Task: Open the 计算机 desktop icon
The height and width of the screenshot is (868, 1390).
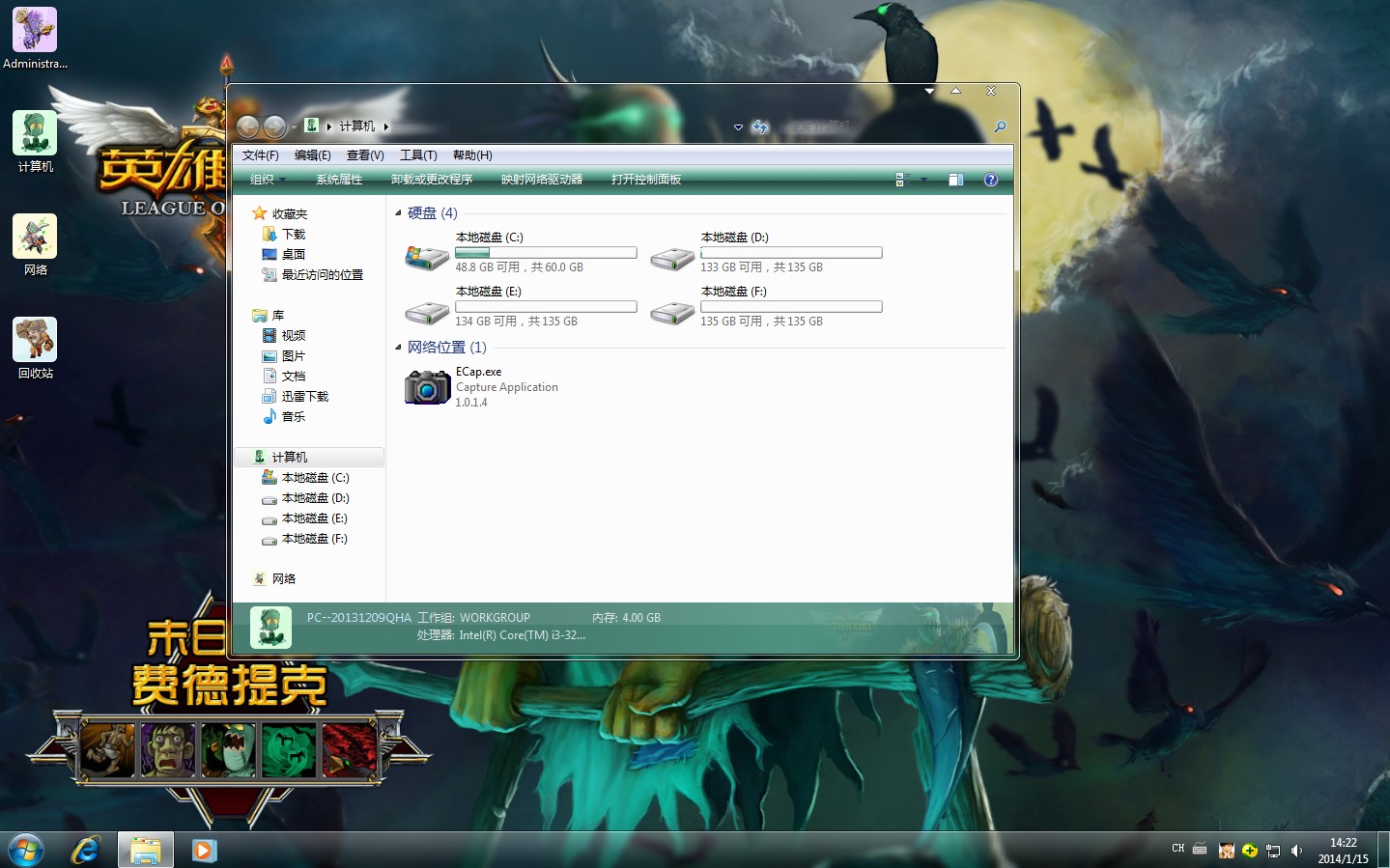Action: (35, 142)
